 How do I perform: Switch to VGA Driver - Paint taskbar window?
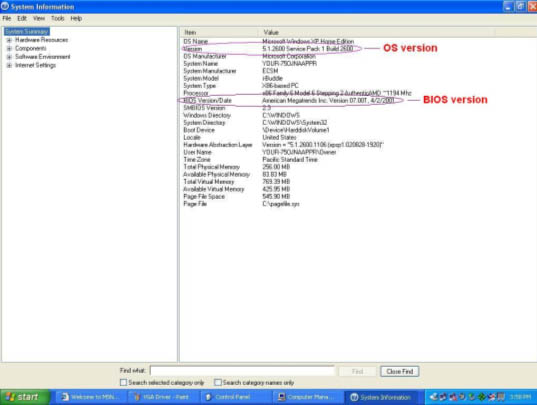163,397
